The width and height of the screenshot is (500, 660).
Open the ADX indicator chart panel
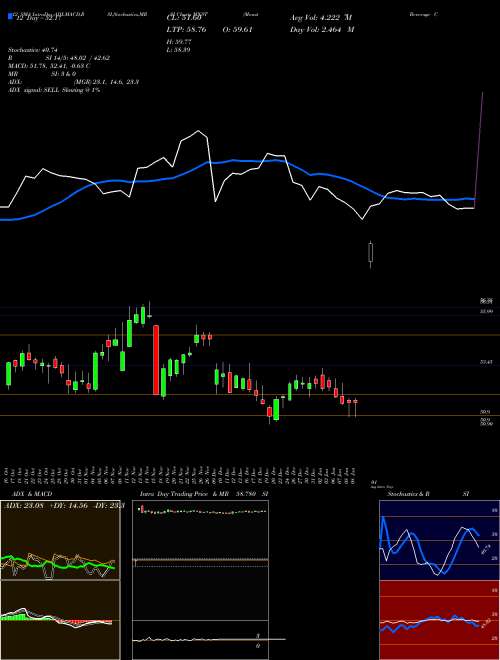point(60,540)
